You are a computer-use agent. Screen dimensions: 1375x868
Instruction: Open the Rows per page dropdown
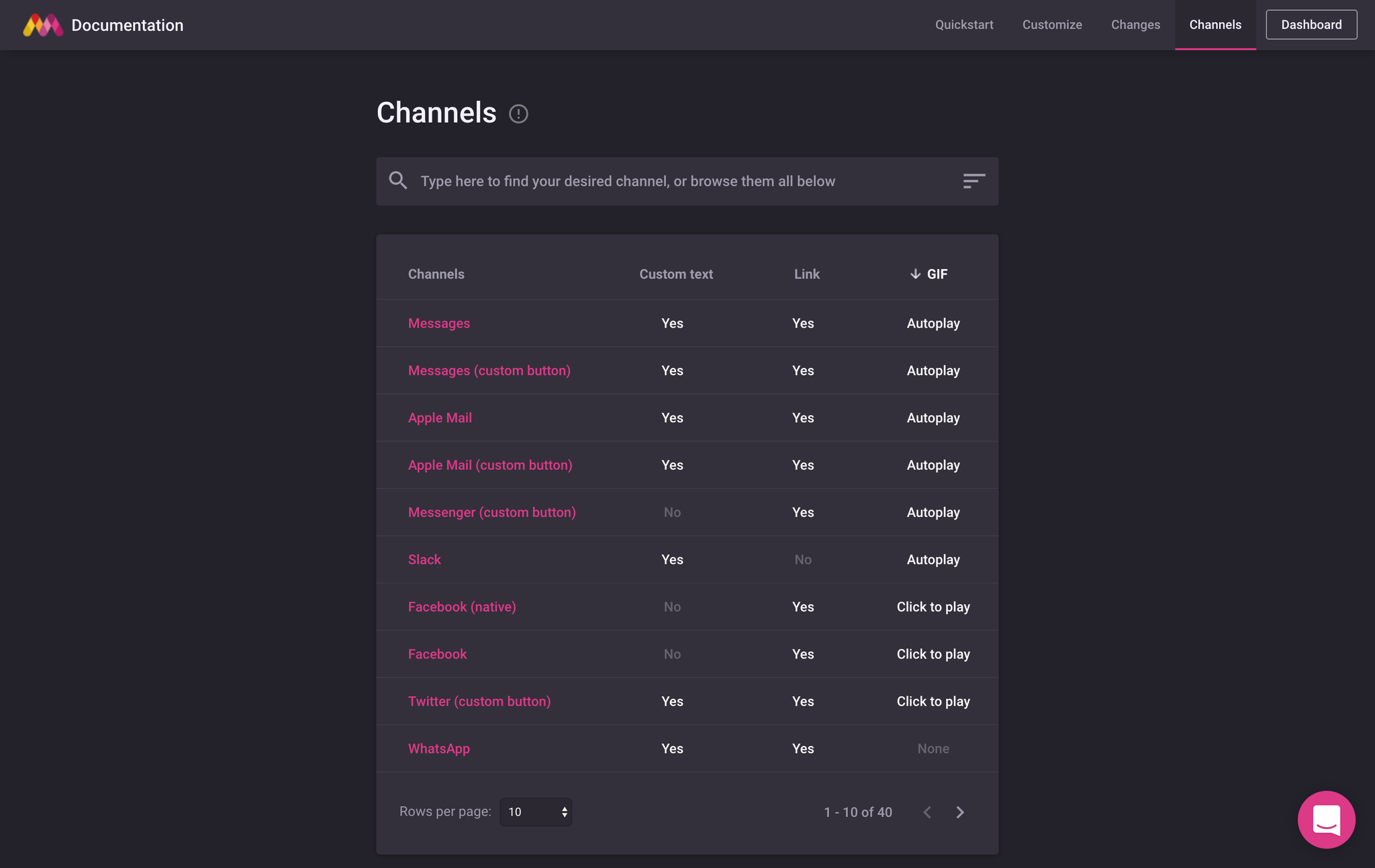(536, 812)
